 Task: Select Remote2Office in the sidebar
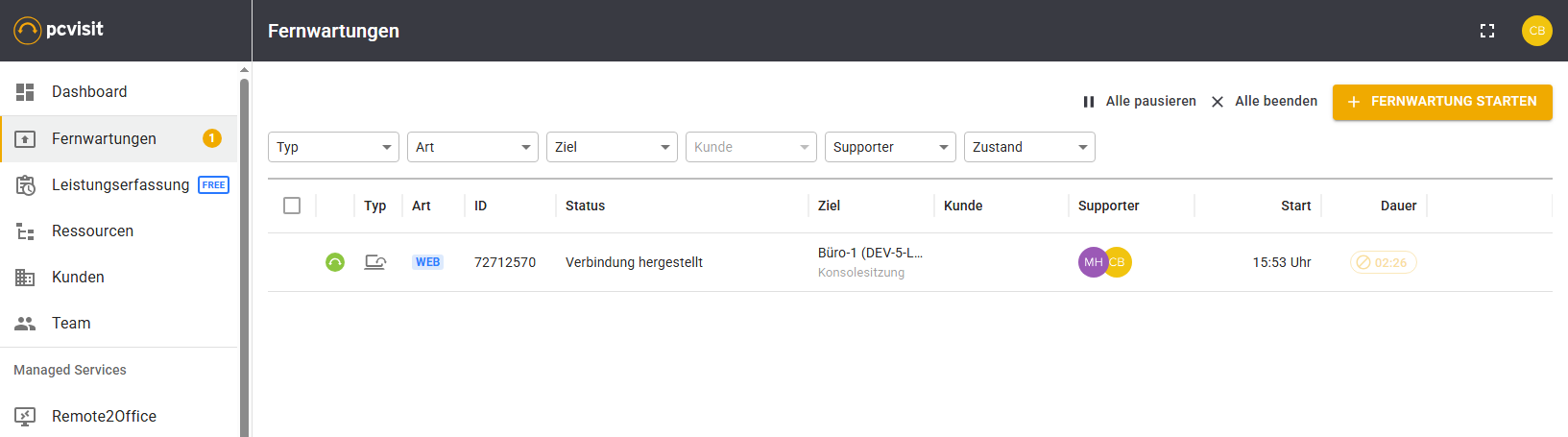click(x=104, y=416)
